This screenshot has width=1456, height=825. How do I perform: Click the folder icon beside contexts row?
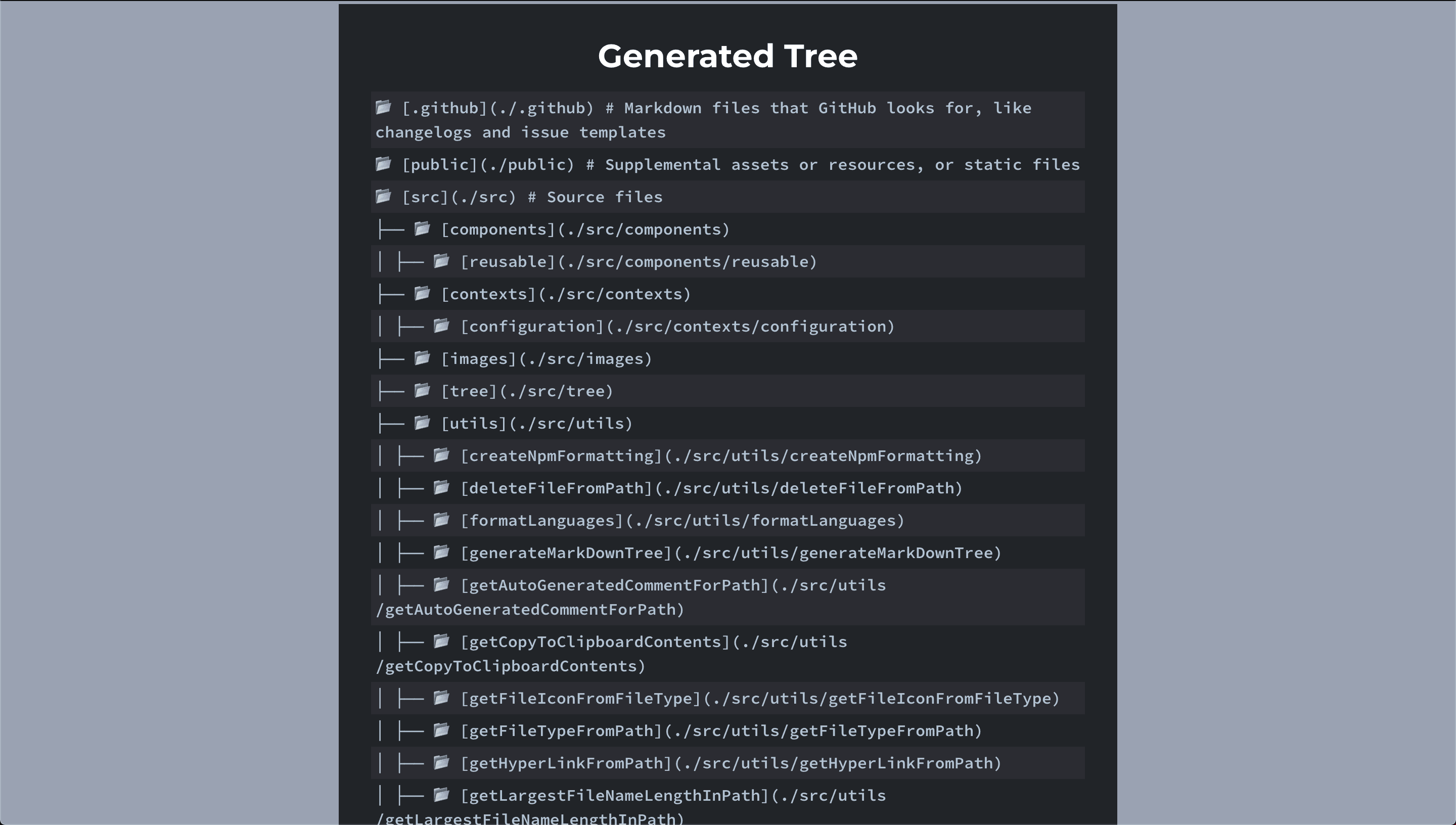[422, 293]
